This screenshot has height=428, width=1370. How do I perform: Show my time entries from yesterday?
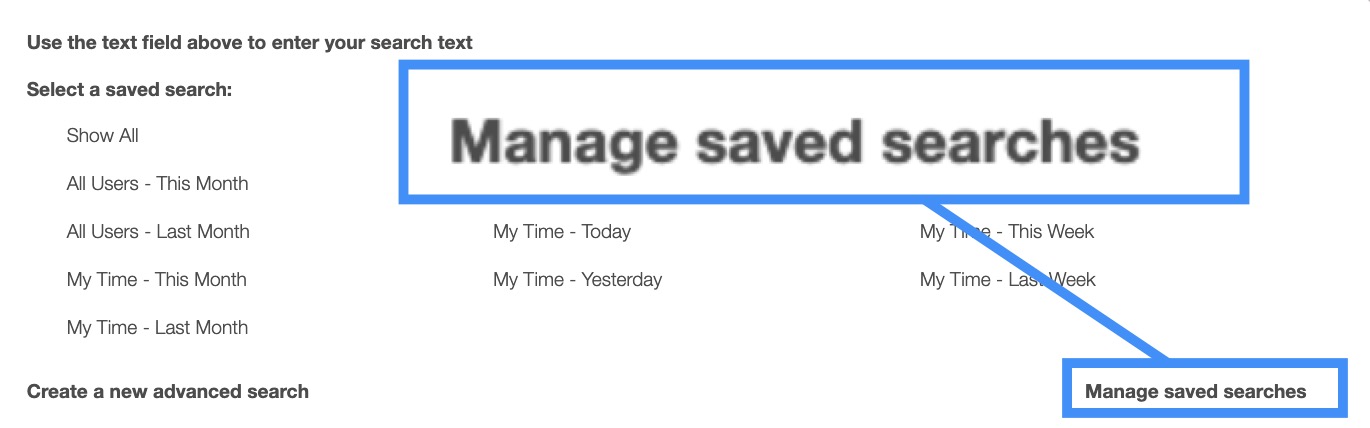tap(577, 280)
